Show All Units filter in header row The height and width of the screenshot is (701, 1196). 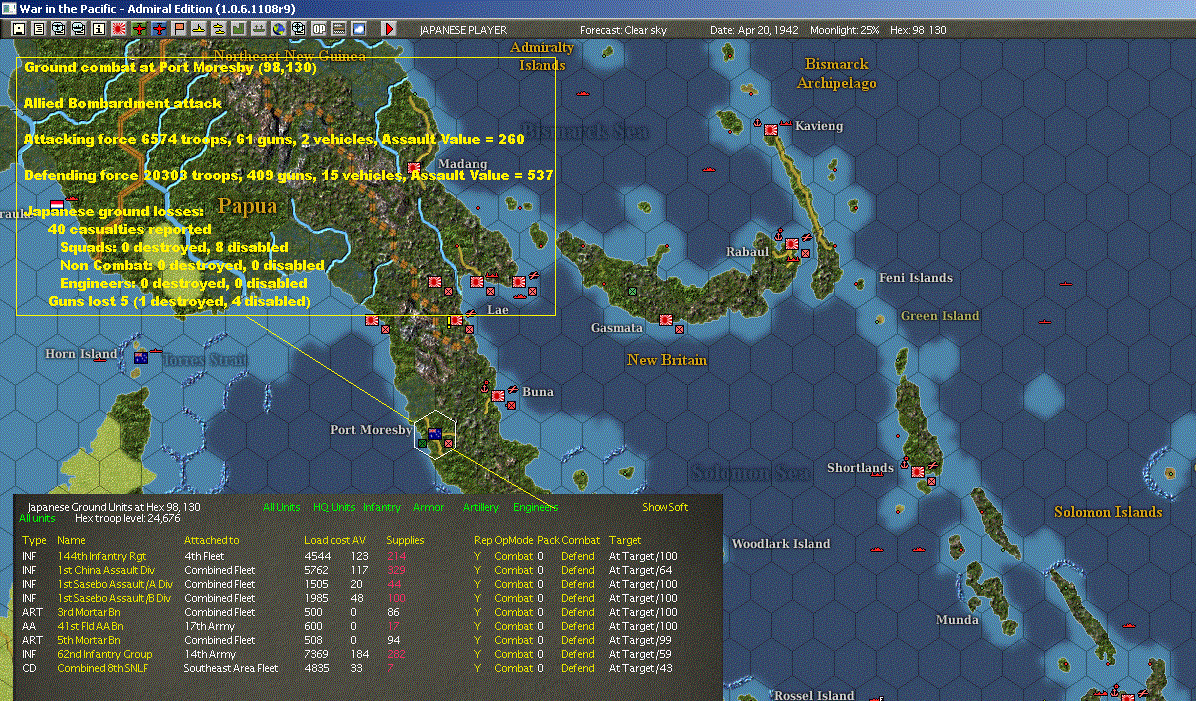(281, 506)
